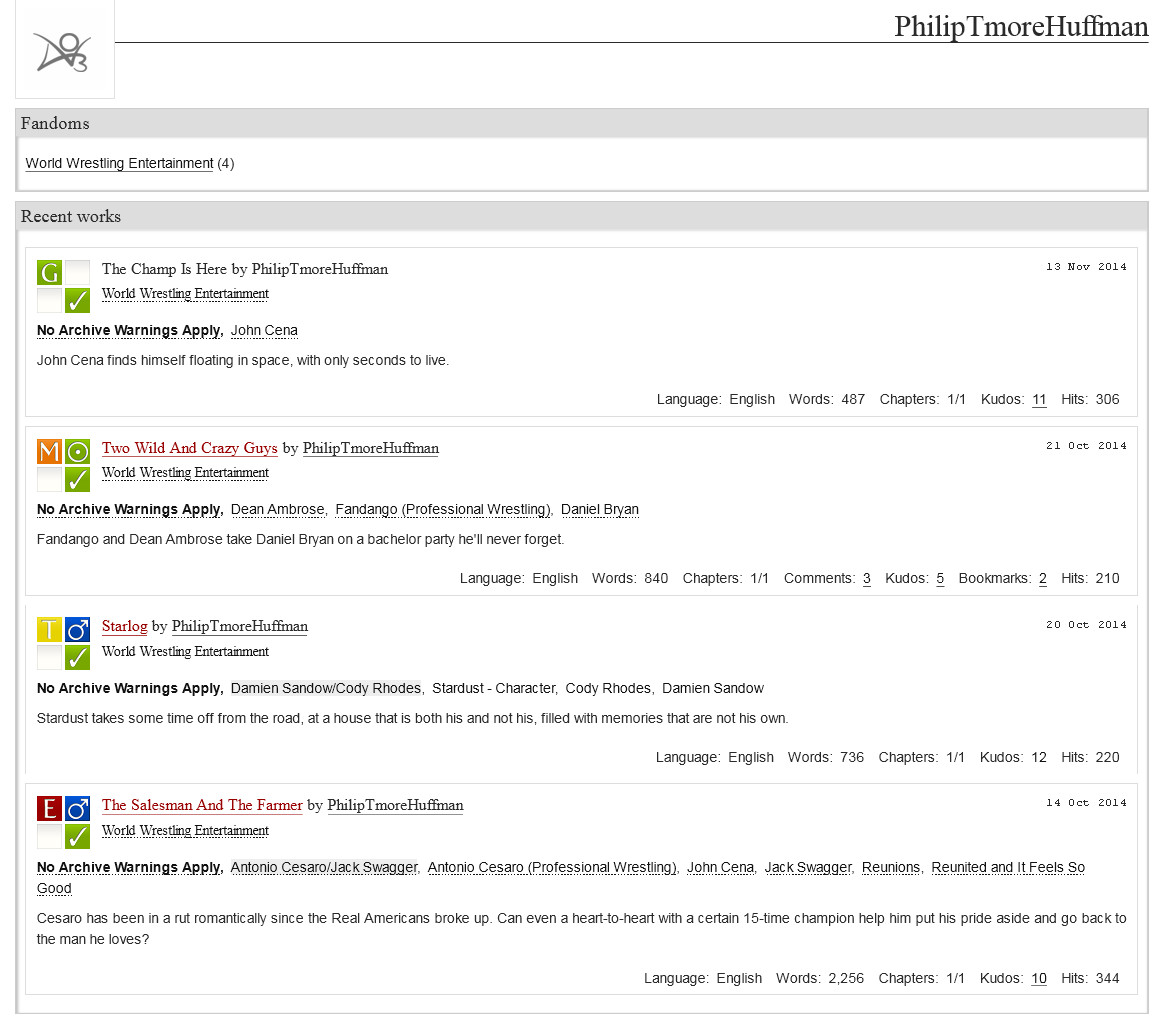This screenshot has width=1154, height=1022.
Task: Click the date 20 Oct 2014
Action: coord(1086,624)
